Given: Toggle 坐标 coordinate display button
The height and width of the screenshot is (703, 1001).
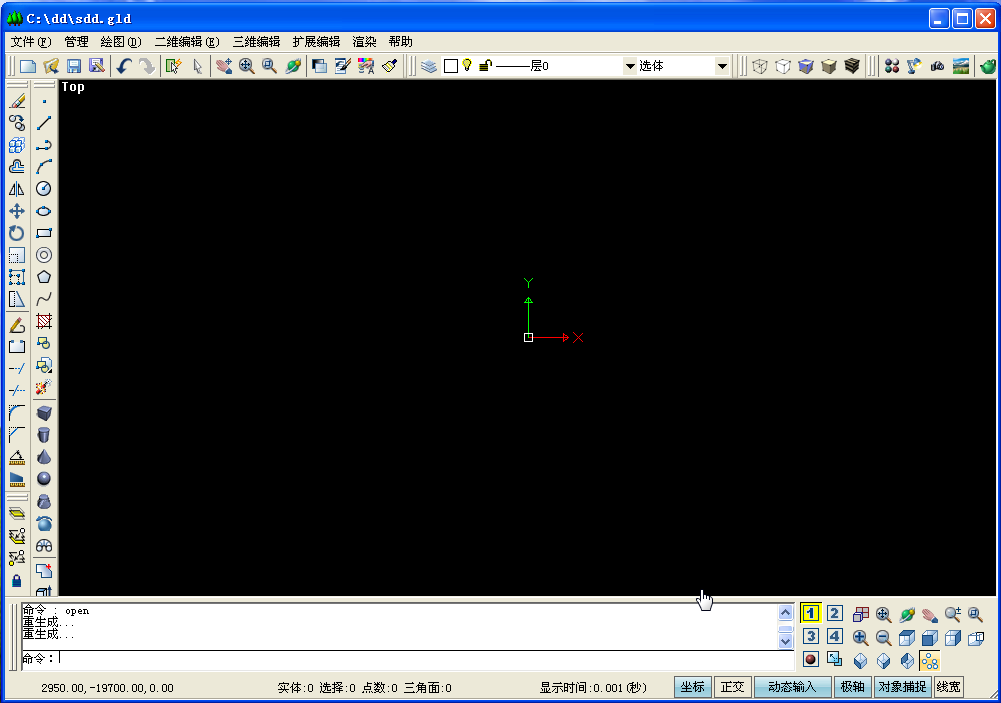Looking at the screenshot, I should pyautogui.click(x=693, y=687).
